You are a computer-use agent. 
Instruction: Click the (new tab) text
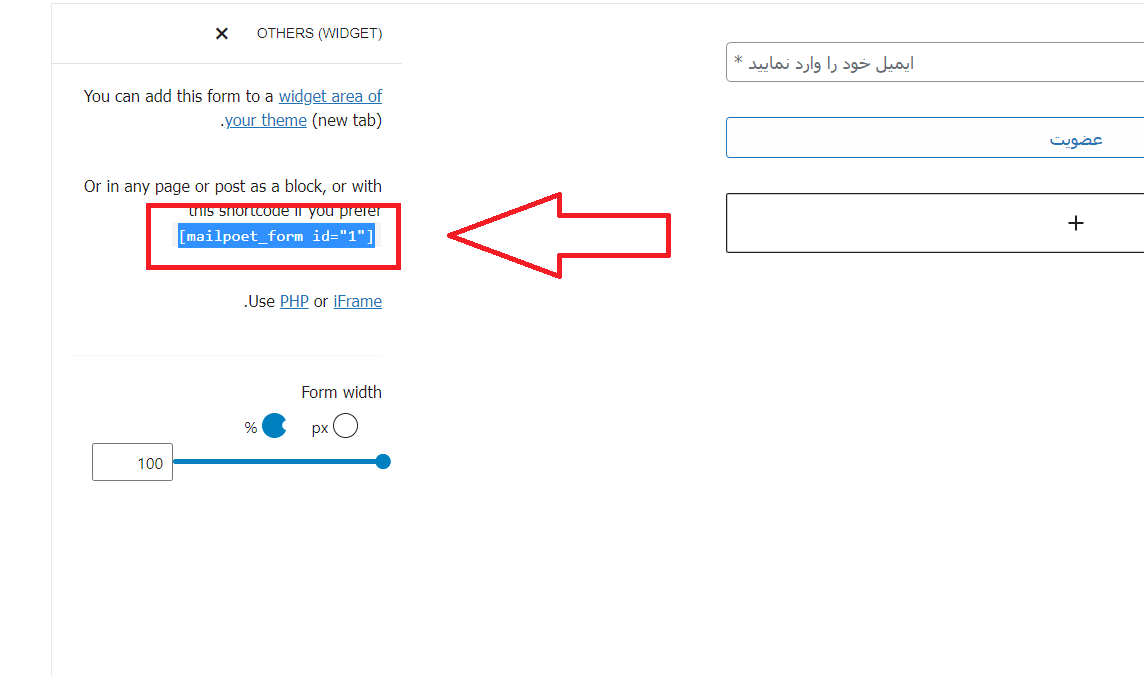(347, 120)
